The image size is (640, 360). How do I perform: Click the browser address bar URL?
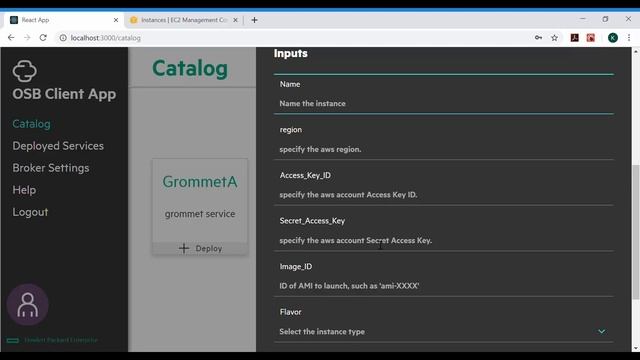pyautogui.click(x=105, y=38)
